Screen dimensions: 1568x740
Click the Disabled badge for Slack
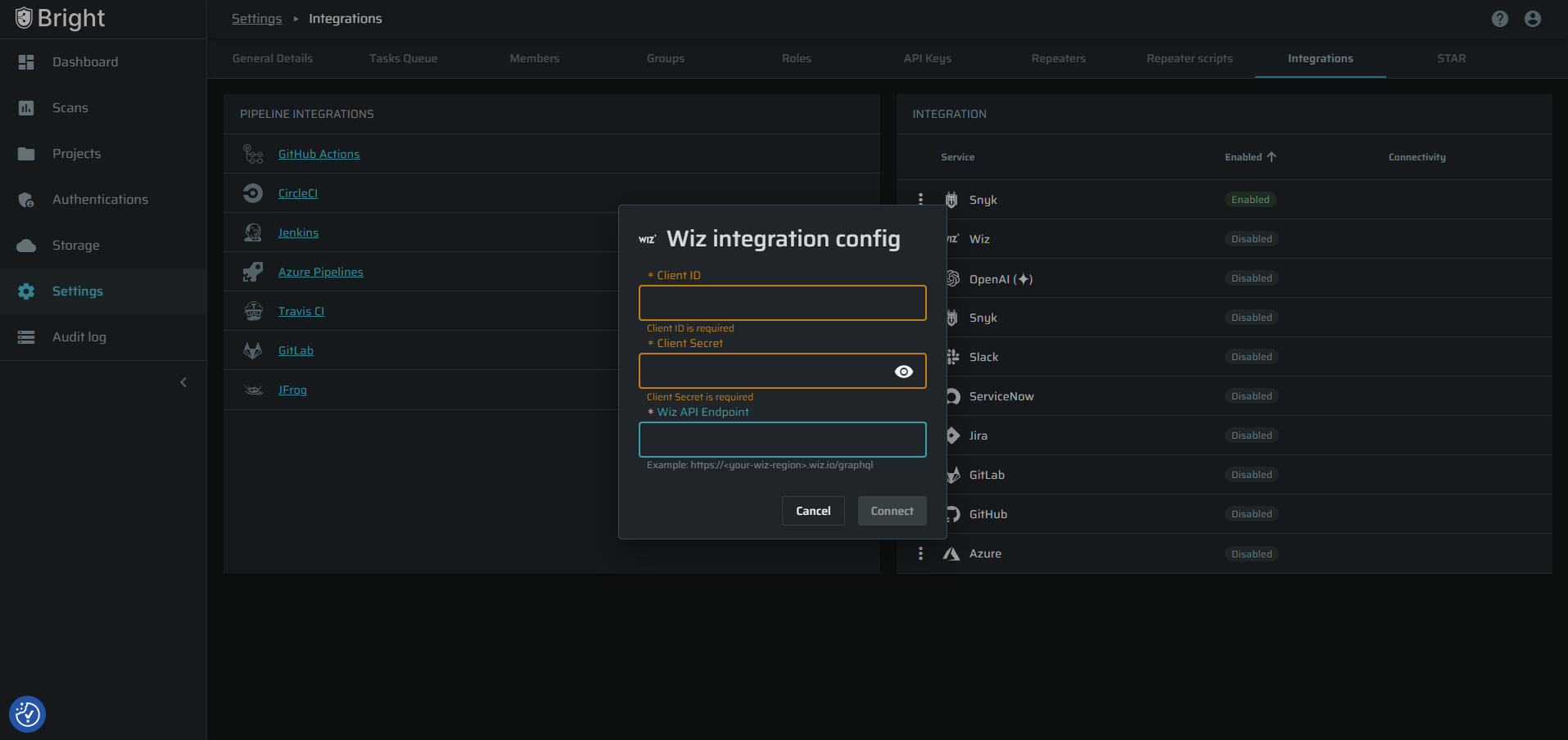tap(1252, 357)
